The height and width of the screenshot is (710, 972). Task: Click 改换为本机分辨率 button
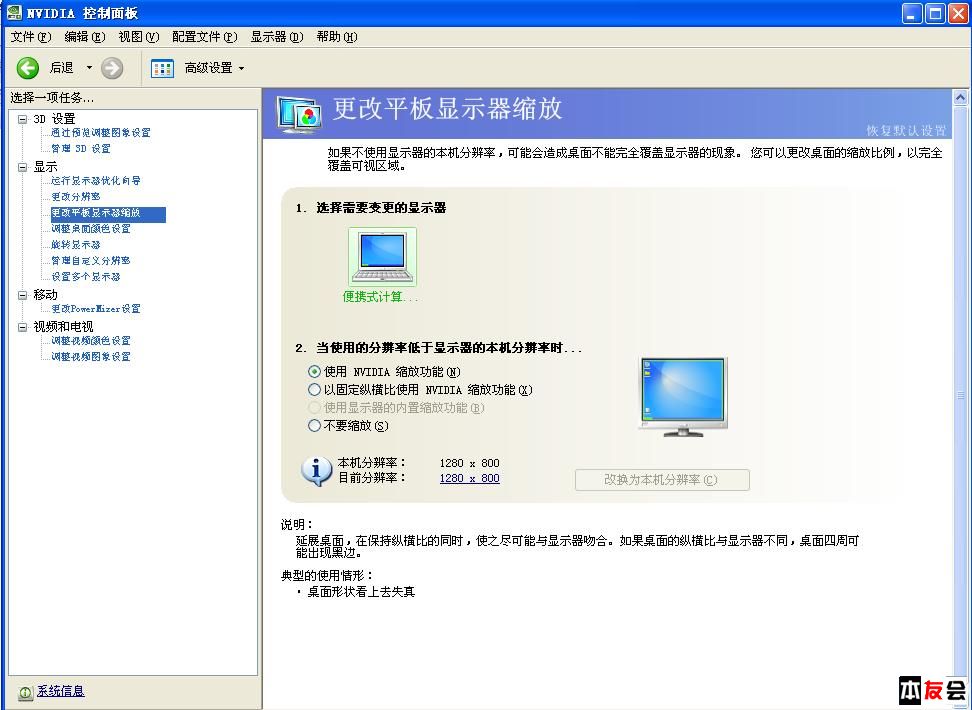tap(662, 480)
